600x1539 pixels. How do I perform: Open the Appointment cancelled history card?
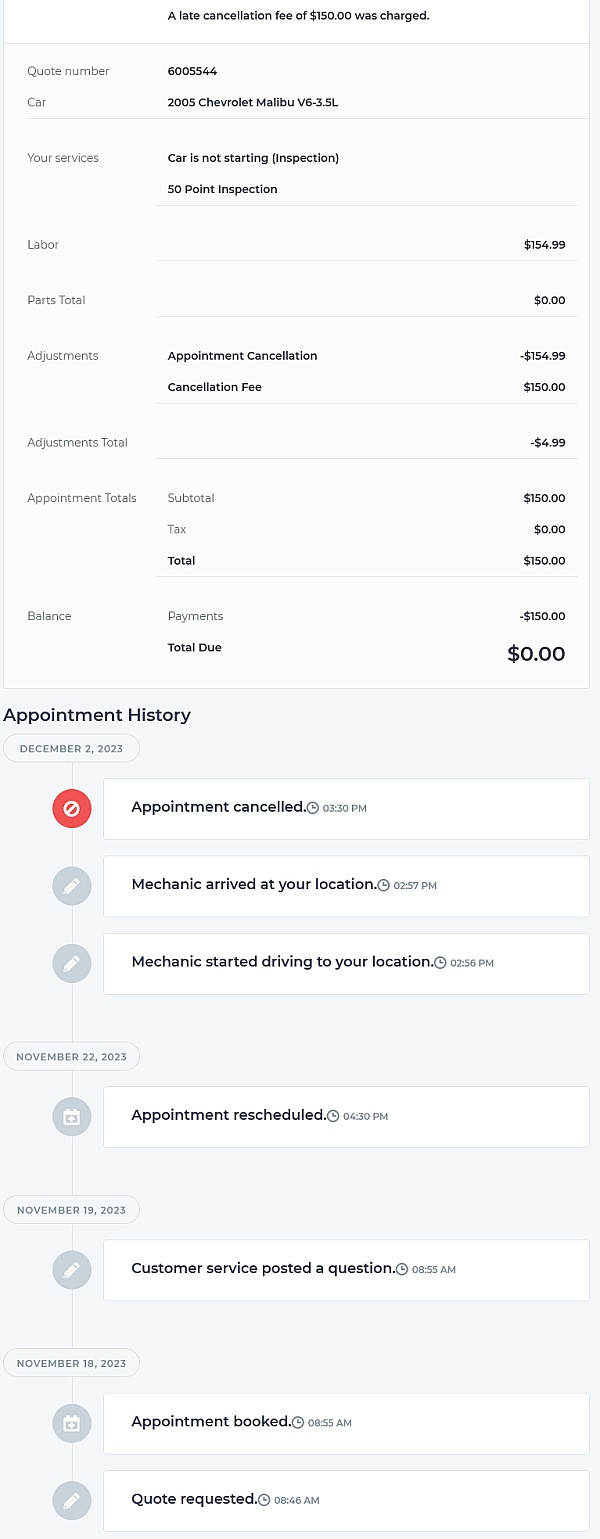point(346,808)
